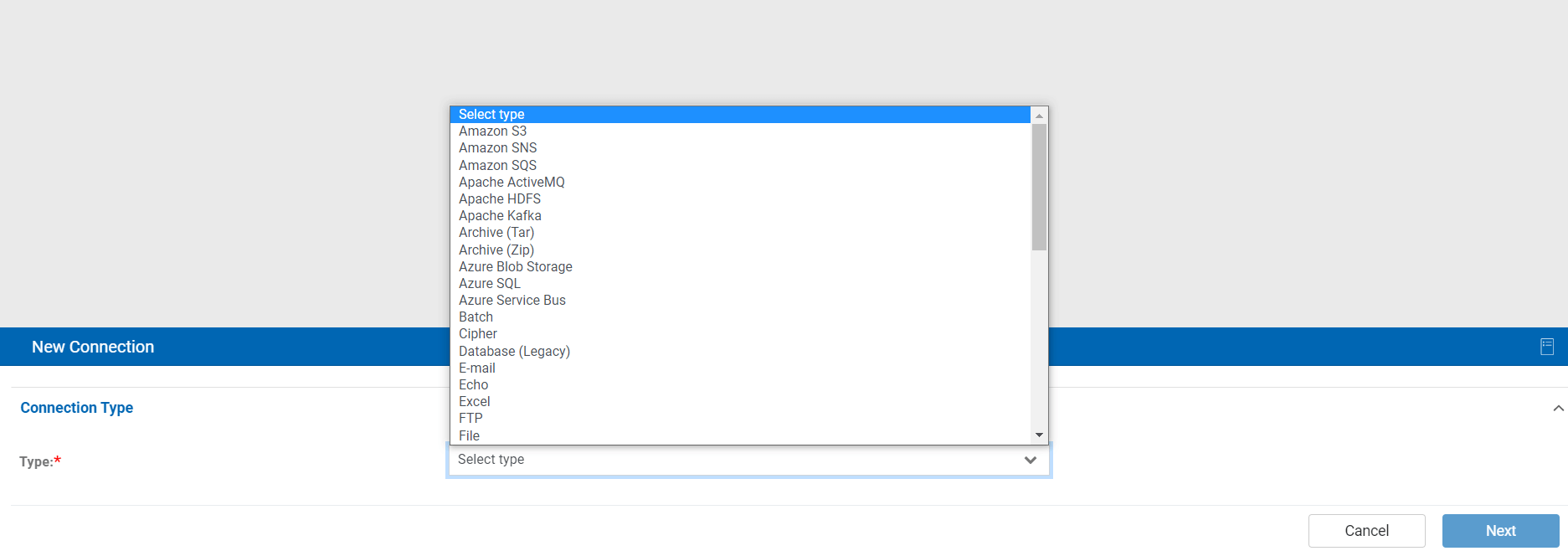This screenshot has width=1568, height=551.
Task: Select Amazon SQS connection type
Action: click(x=740, y=166)
